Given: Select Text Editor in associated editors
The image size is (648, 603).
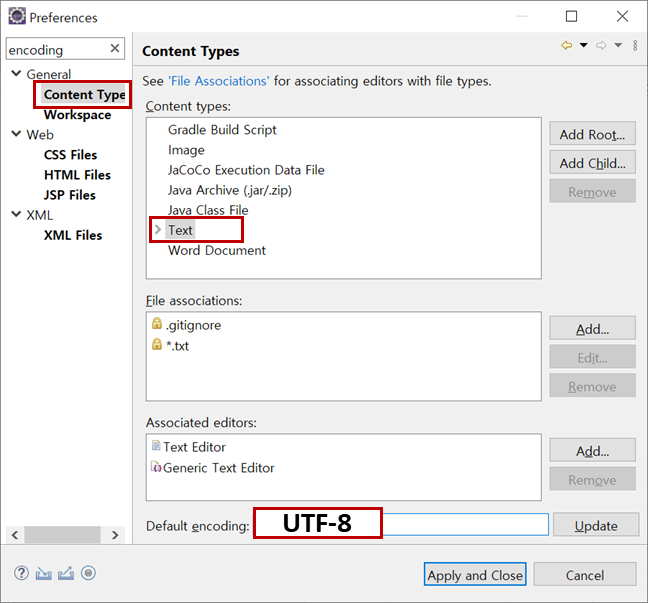Looking at the screenshot, I should pos(194,447).
